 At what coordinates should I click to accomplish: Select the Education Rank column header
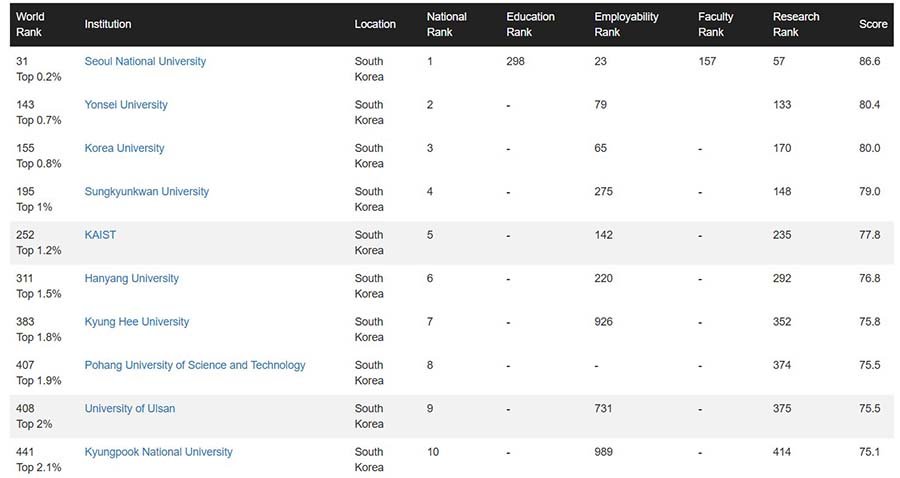[x=530, y=24]
